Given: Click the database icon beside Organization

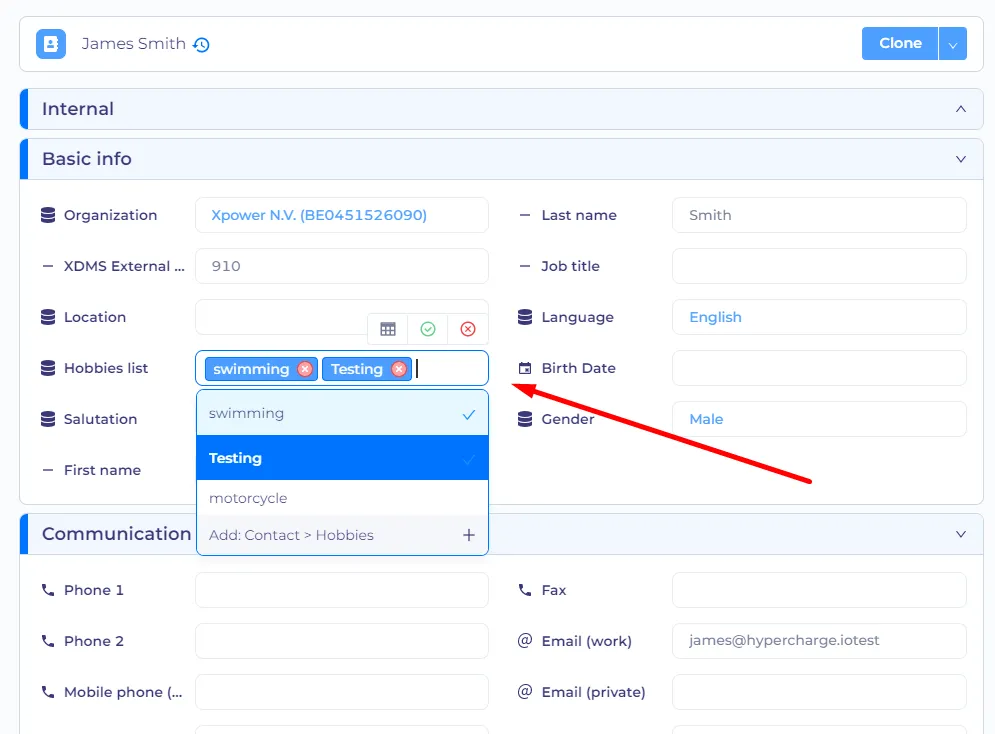Looking at the screenshot, I should tap(48, 215).
